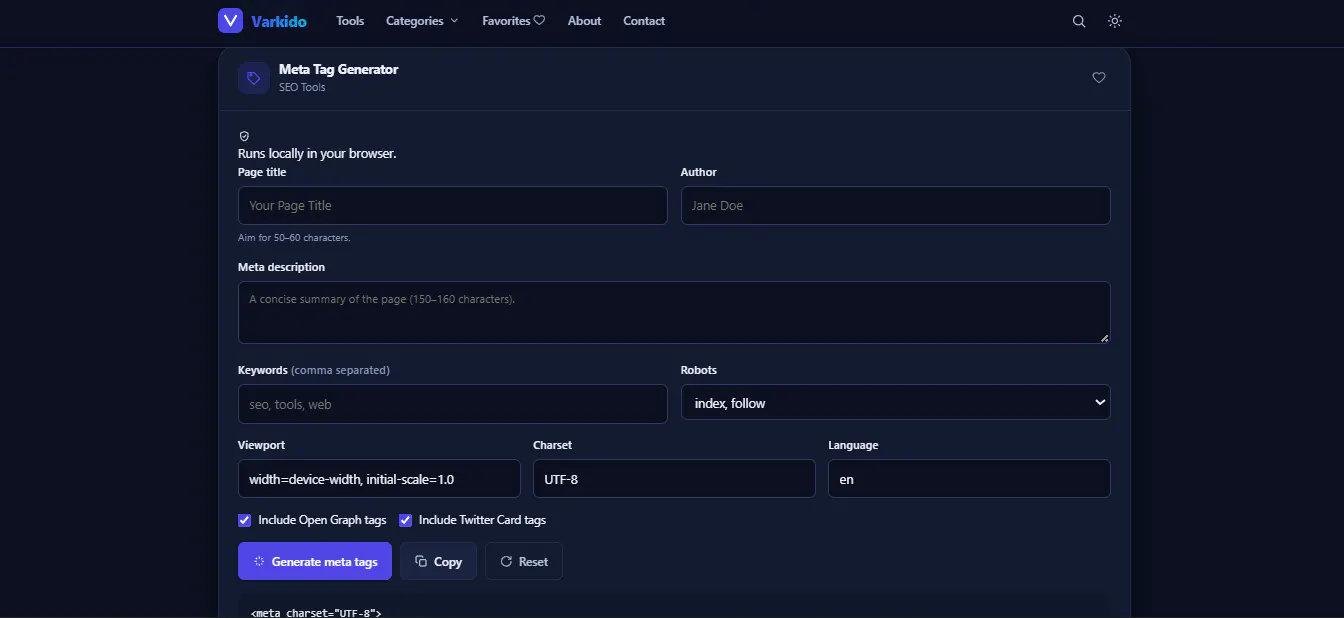Click the Charset UTF-8 field

click(x=674, y=478)
